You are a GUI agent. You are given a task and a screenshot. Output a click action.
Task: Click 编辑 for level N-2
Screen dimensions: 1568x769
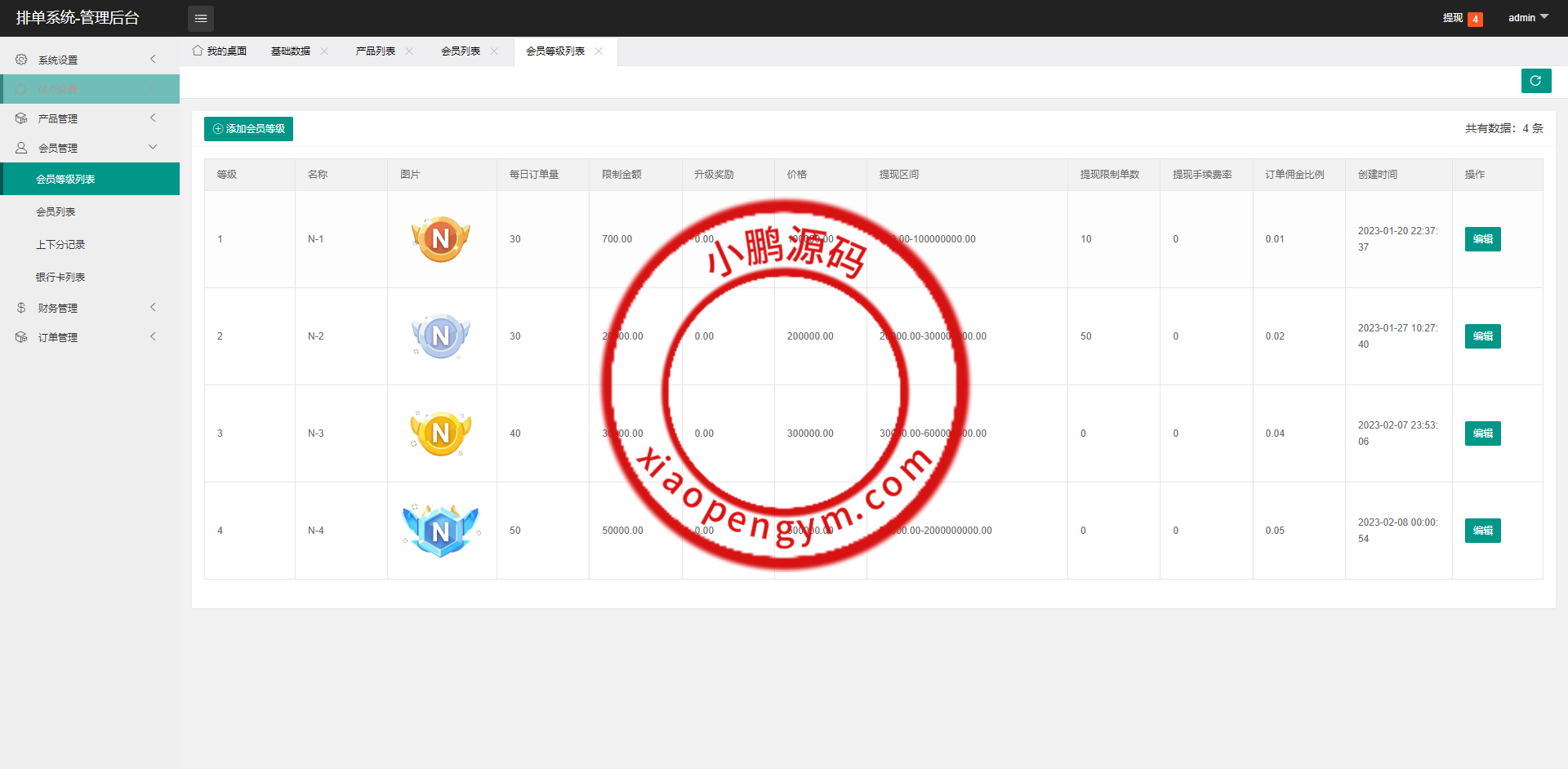pyautogui.click(x=1482, y=336)
